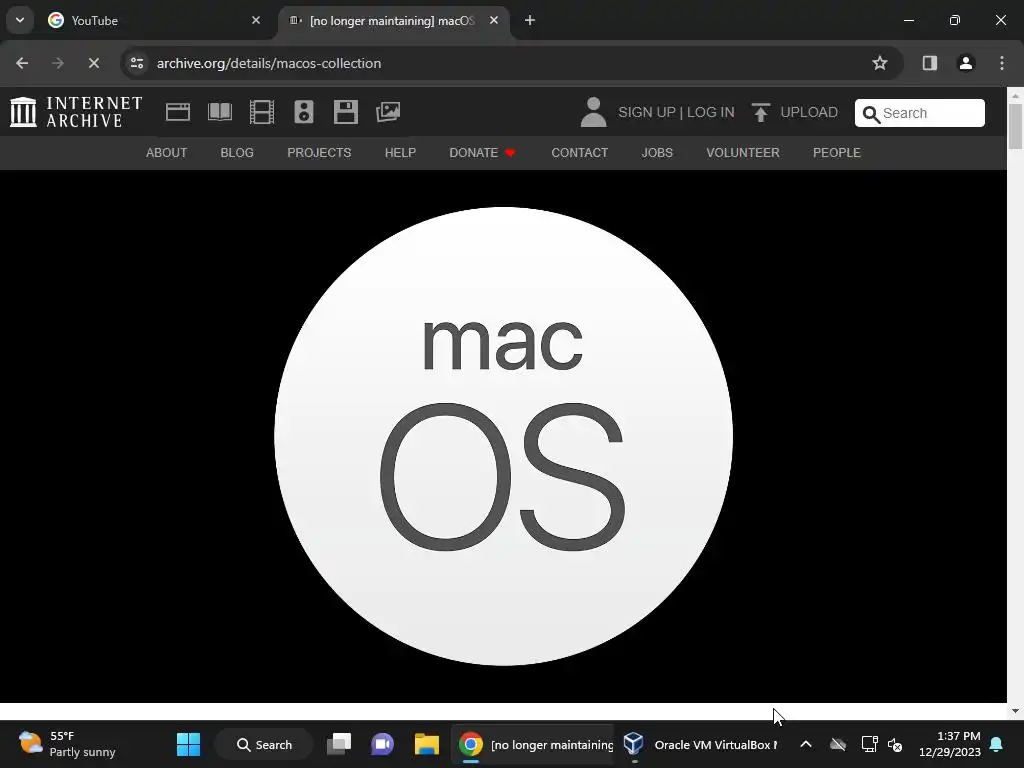Screen dimensions: 1024x768
Task: Open the JOBS menu item
Action: click(657, 153)
